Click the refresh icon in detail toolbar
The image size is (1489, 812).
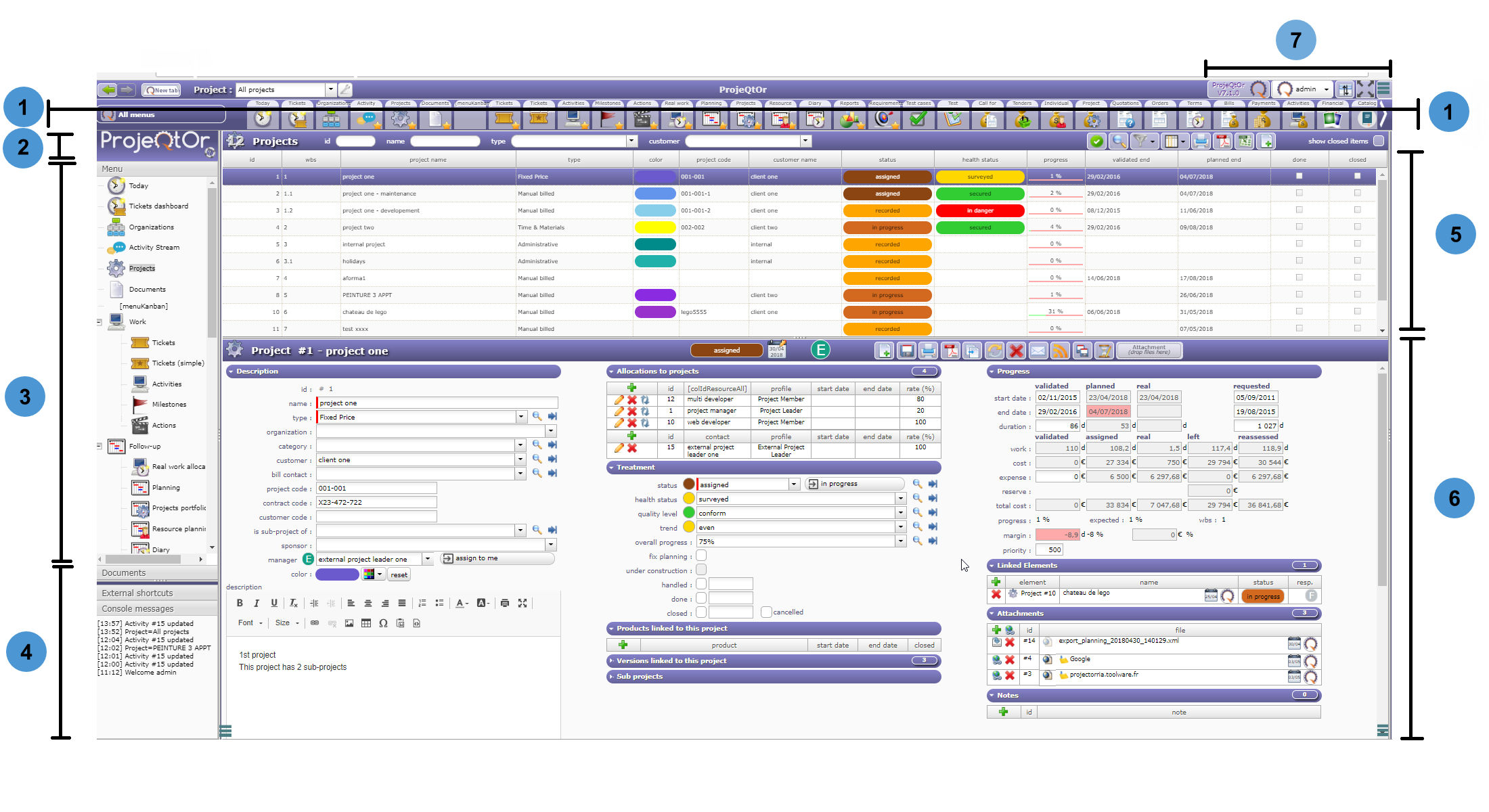[994, 351]
